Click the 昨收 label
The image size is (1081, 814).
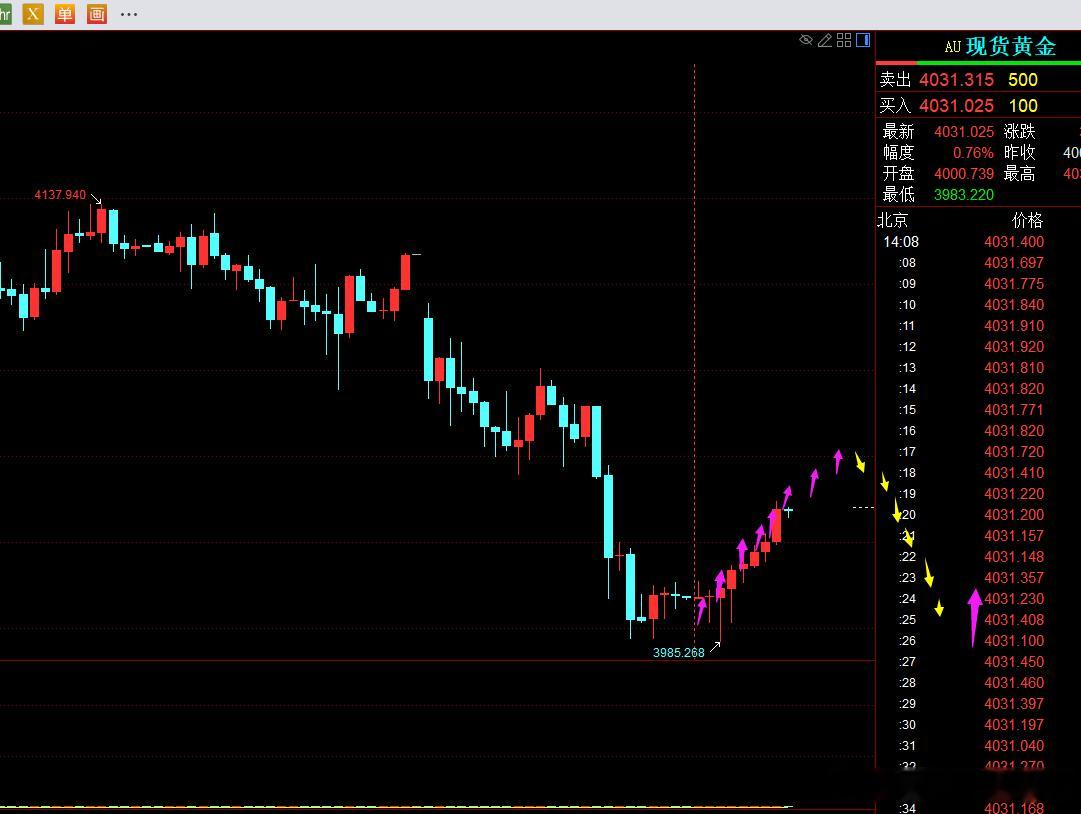pyautogui.click(x=1020, y=152)
